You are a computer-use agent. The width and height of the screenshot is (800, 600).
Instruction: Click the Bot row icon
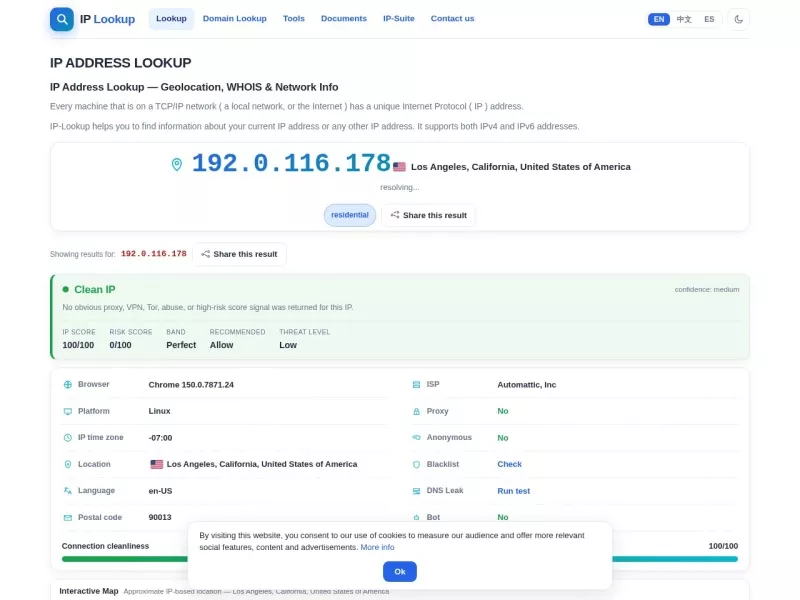416,517
